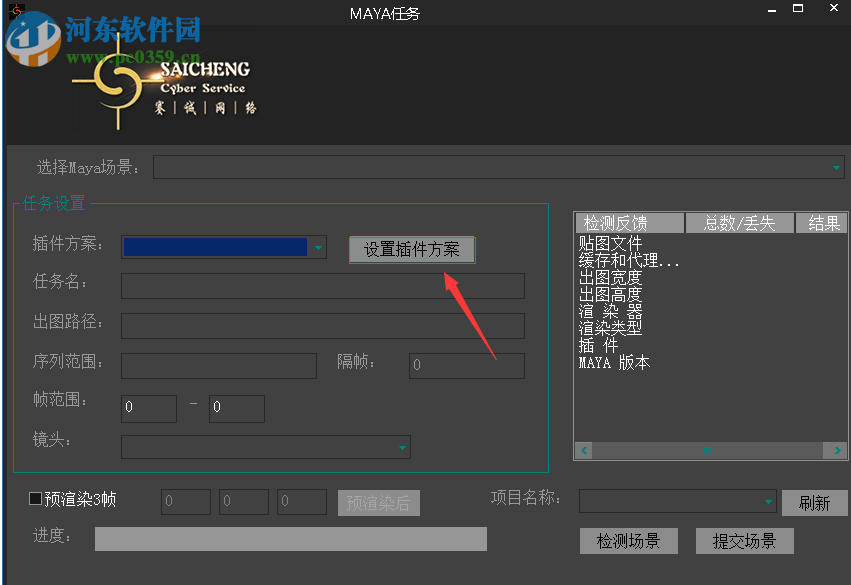Click the left arrow of the results scrollbar

tap(583, 450)
